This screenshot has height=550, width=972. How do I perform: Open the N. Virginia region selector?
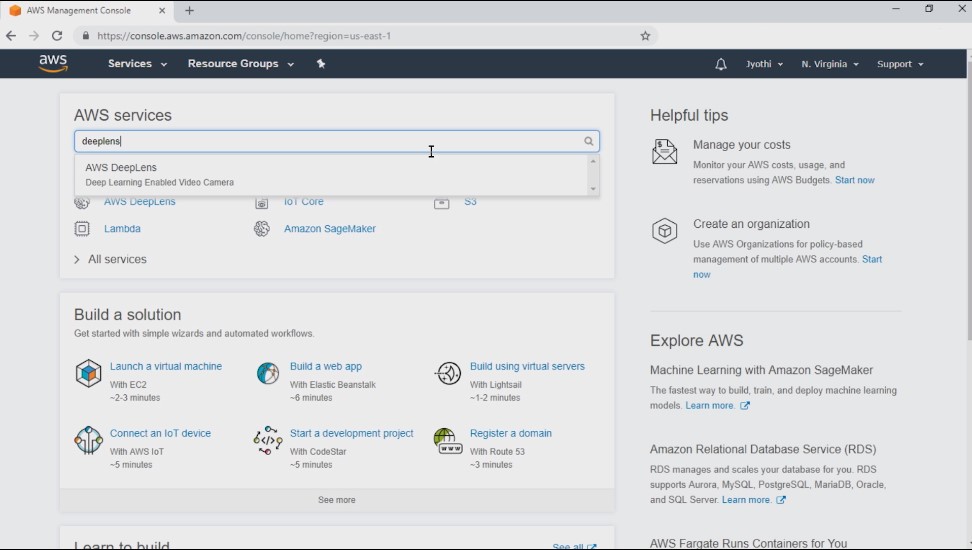tap(829, 64)
